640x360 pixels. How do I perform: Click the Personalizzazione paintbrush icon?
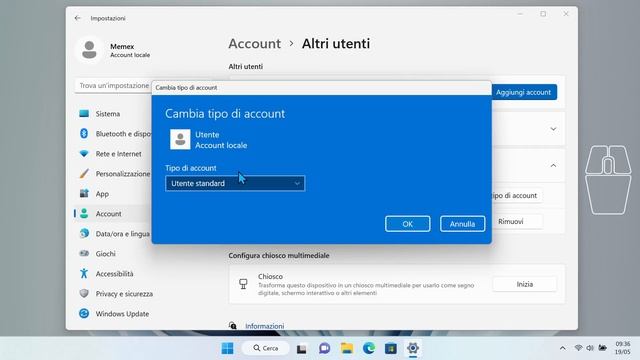click(84, 173)
